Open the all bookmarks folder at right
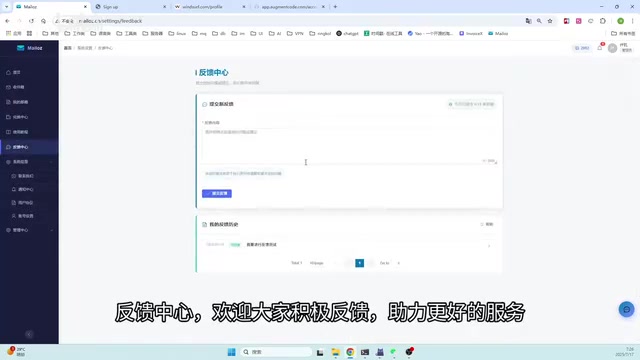Screen dimensions: 640x360 click(623, 33)
